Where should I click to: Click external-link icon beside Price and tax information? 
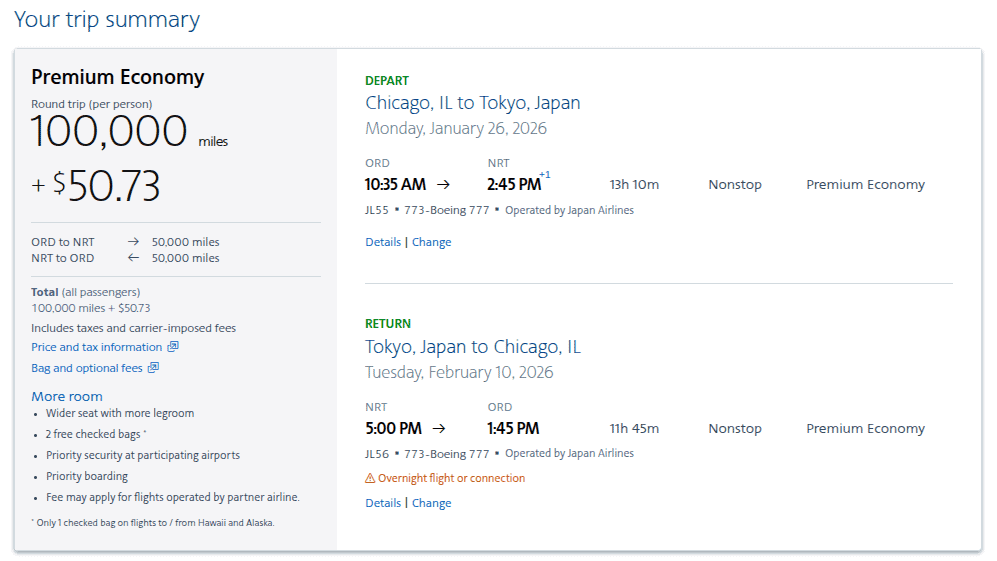173,347
